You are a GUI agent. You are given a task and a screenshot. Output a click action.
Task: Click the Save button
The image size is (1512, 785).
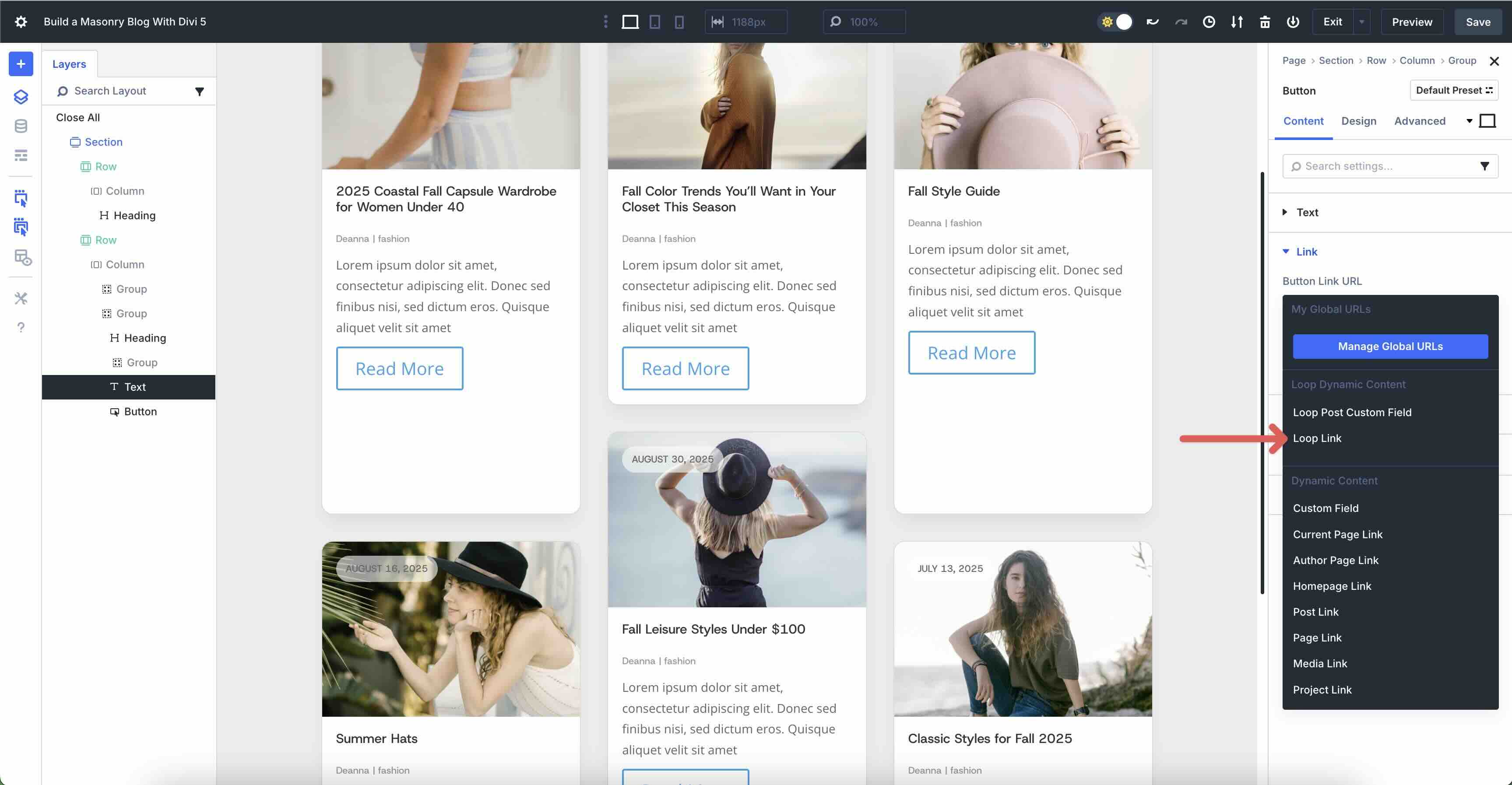(x=1478, y=22)
